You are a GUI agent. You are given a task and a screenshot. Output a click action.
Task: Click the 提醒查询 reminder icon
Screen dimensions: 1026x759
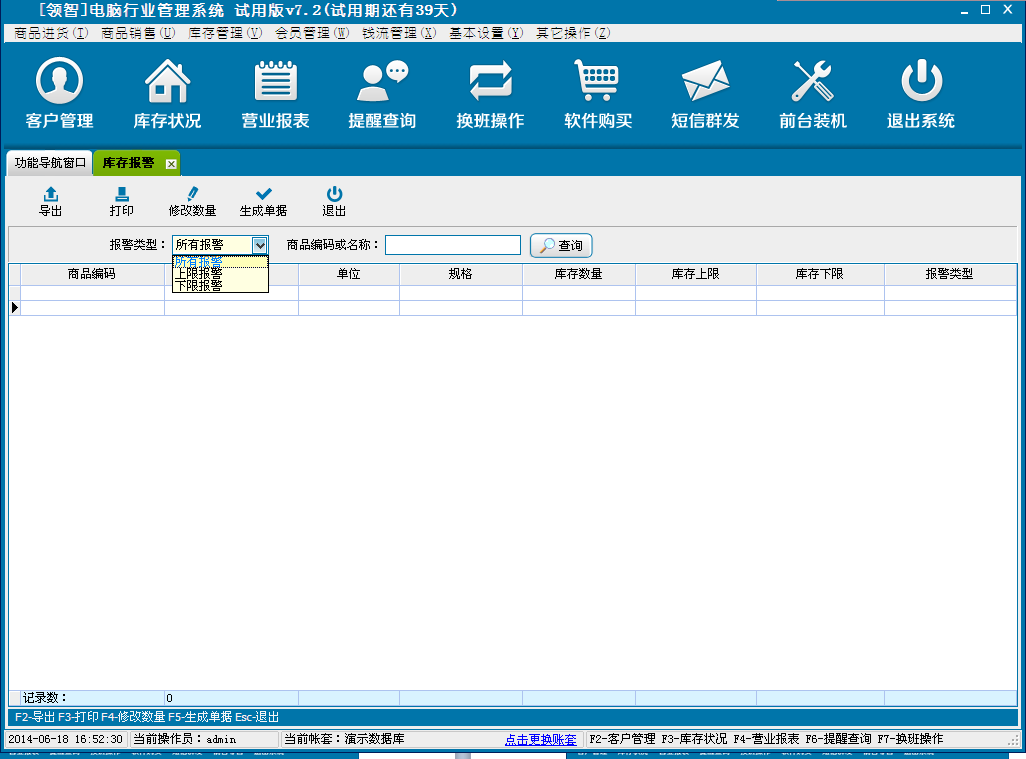click(x=382, y=94)
